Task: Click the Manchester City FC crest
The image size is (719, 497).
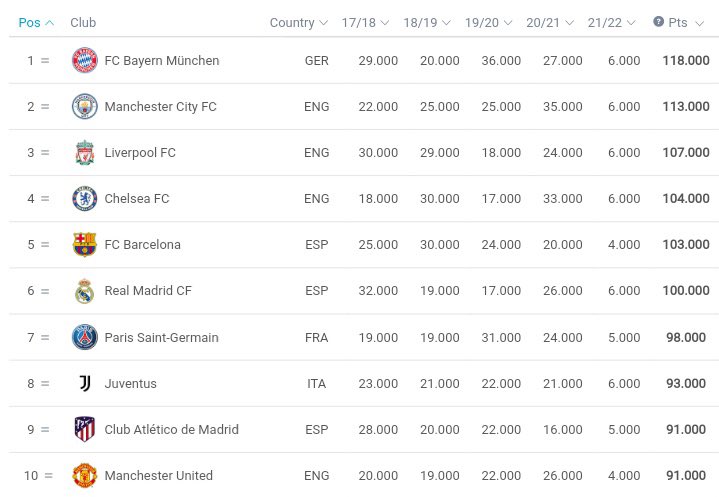Action: point(85,106)
